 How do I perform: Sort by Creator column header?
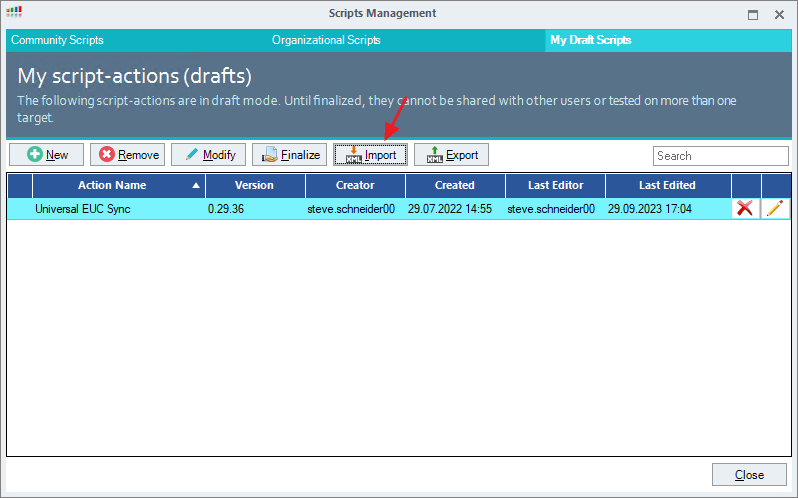tap(355, 185)
